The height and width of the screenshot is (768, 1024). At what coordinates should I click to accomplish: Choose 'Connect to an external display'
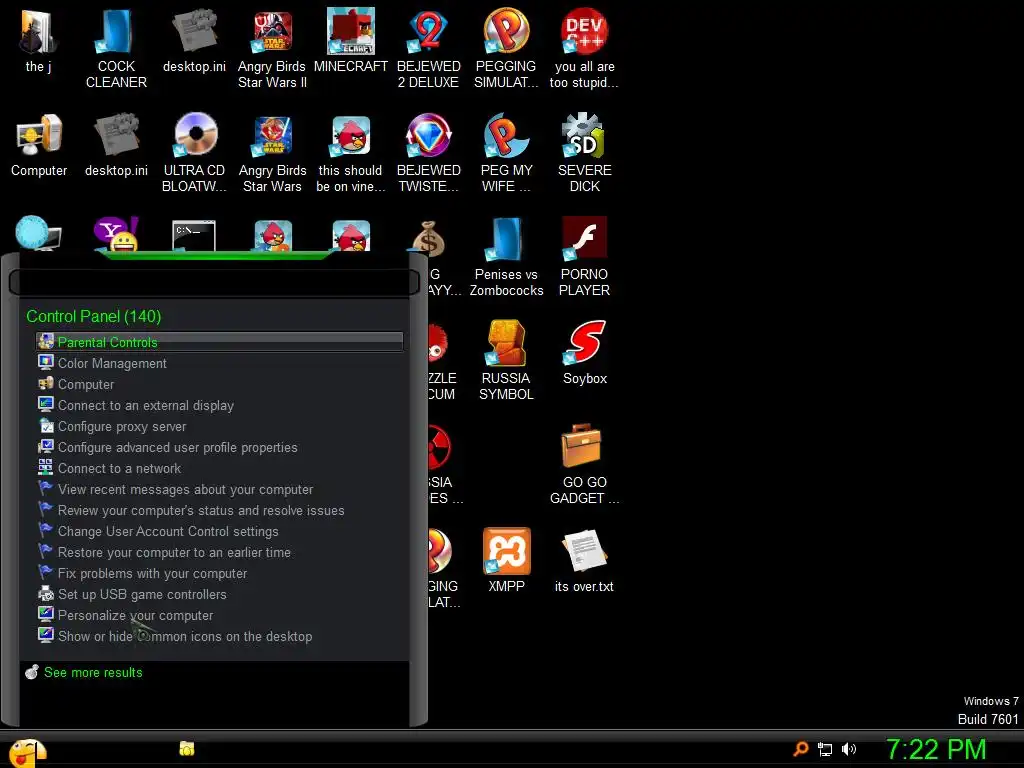(x=219, y=405)
